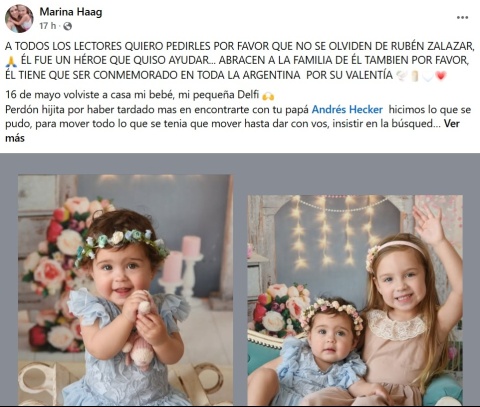Open the three-dot post options menu

(462, 18)
